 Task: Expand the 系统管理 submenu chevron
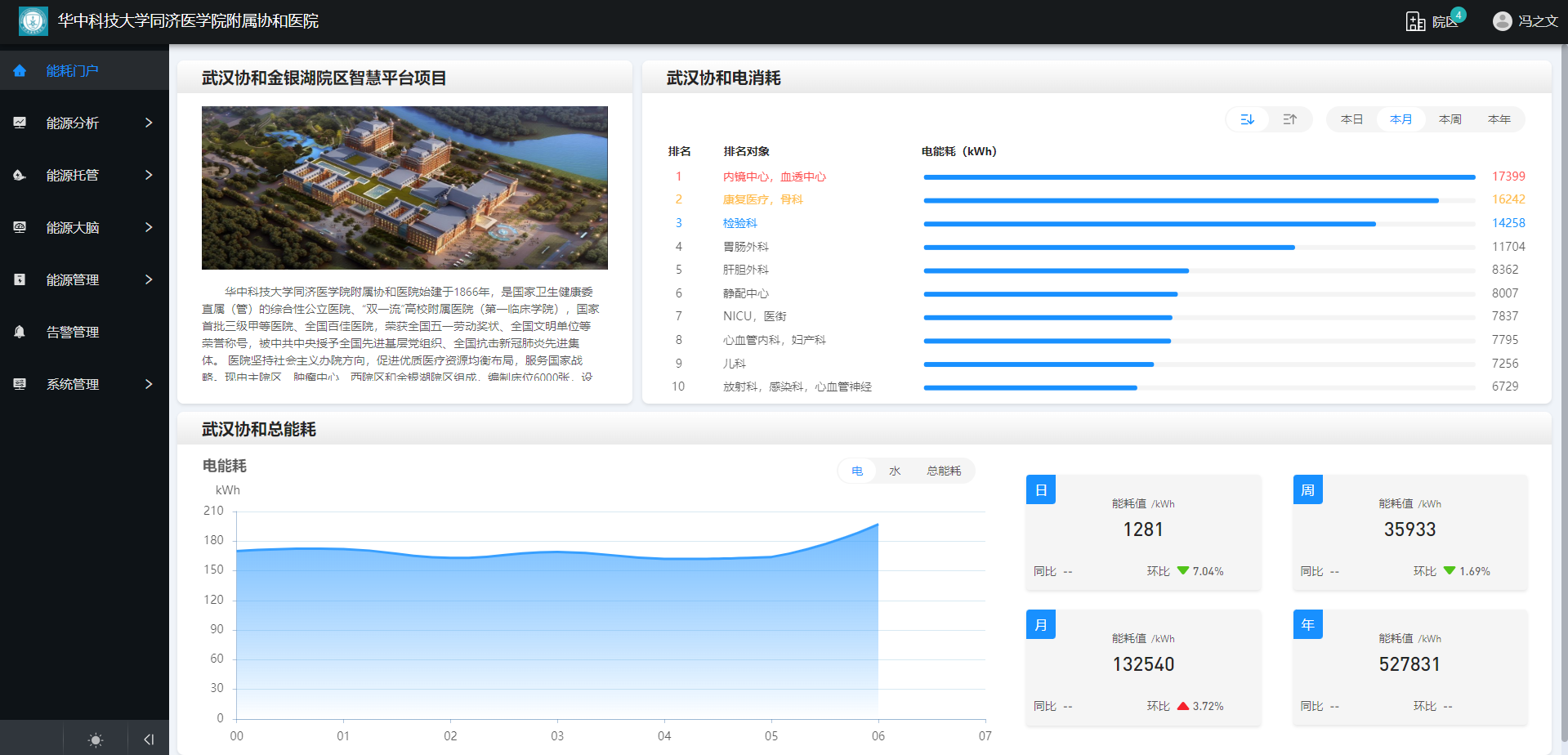pos(149,384)
